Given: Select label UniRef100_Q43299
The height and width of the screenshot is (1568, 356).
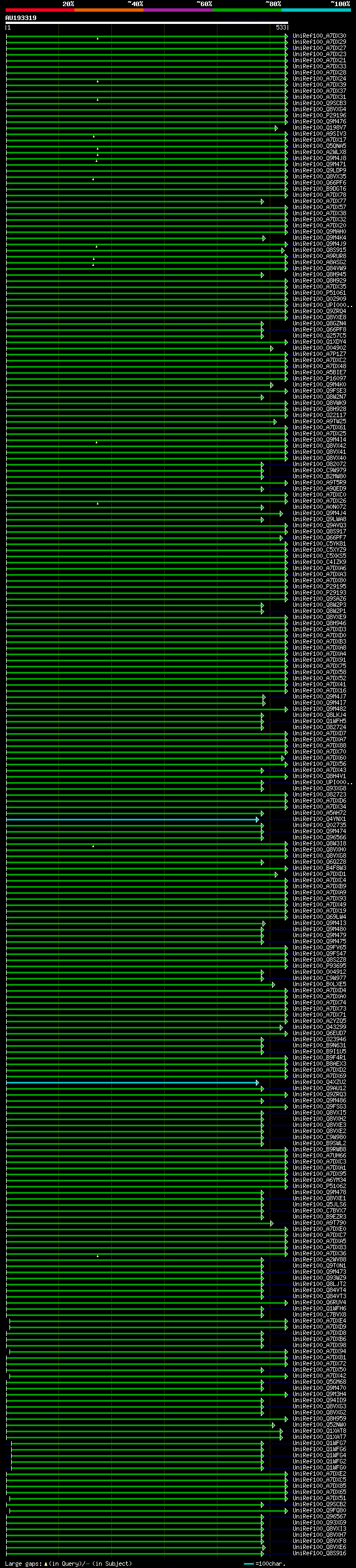Looking at the screenshot, I should coord(319,1027).
